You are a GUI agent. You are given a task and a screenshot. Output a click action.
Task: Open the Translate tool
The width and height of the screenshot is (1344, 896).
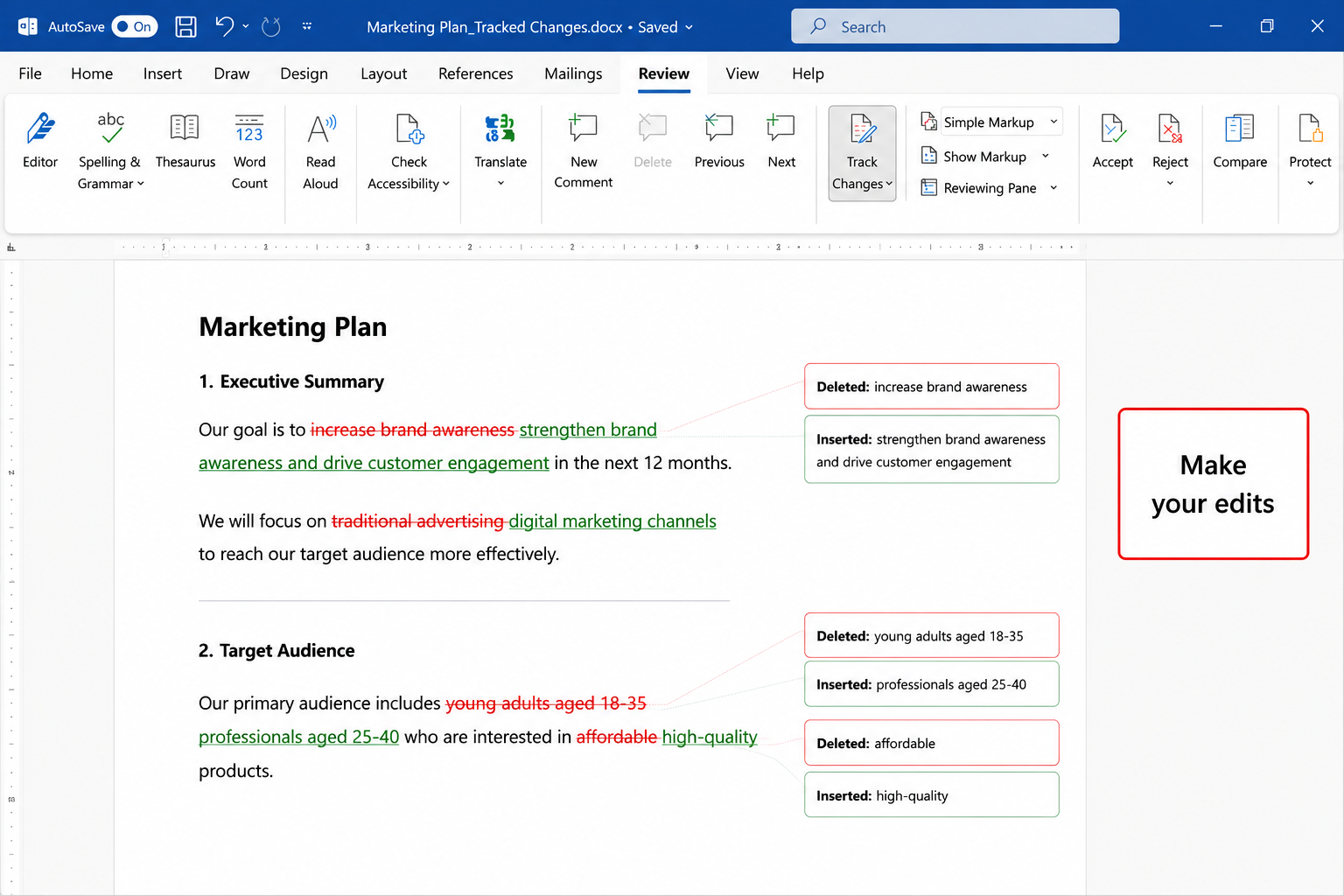500,140
